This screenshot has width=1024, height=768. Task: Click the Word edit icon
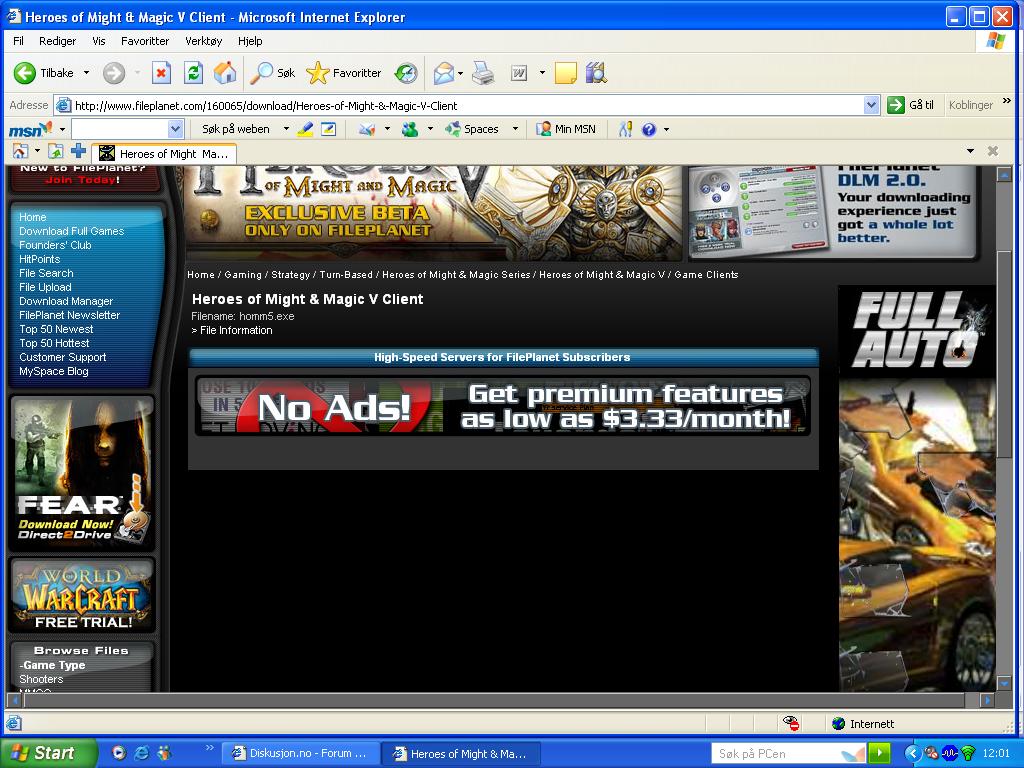519,73
